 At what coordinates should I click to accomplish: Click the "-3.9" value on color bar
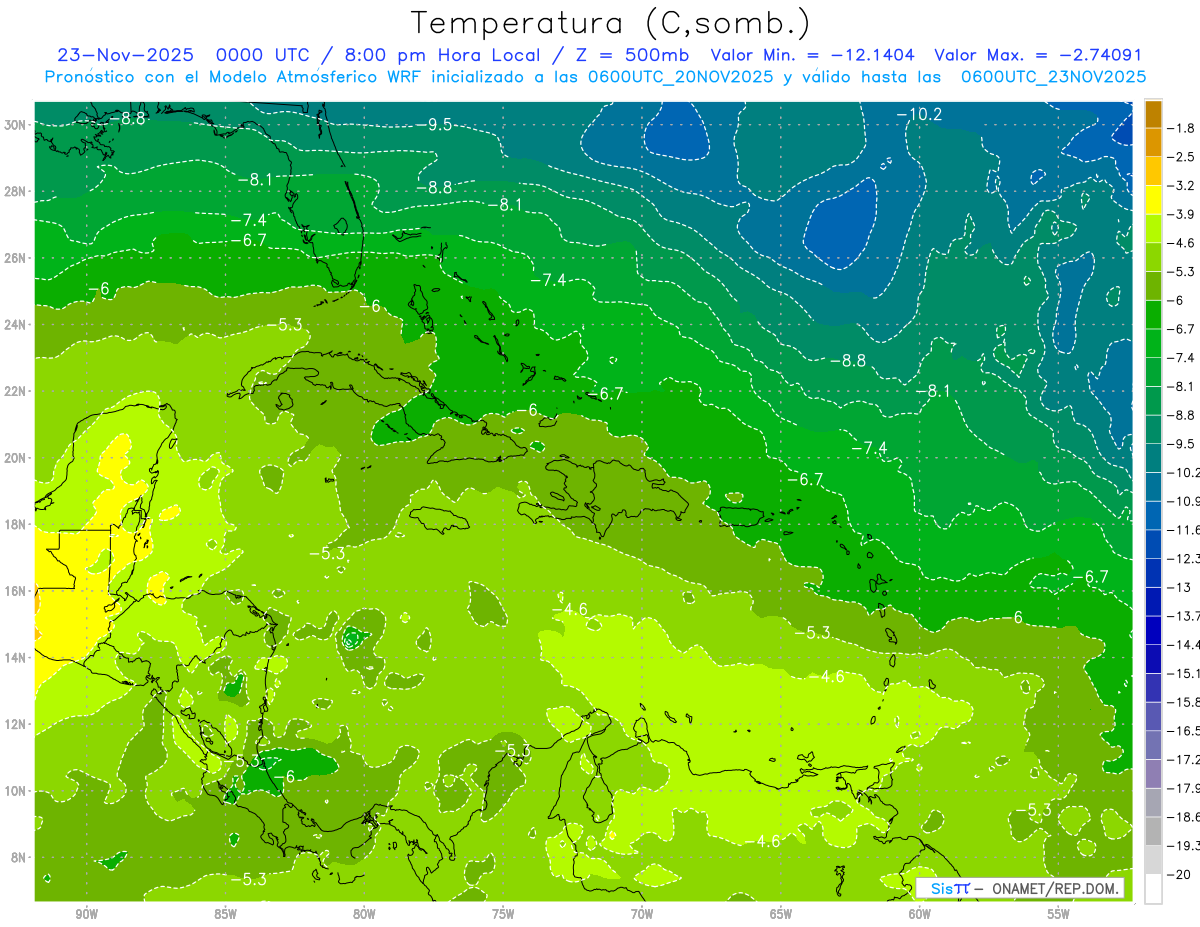click(1180, 214)
